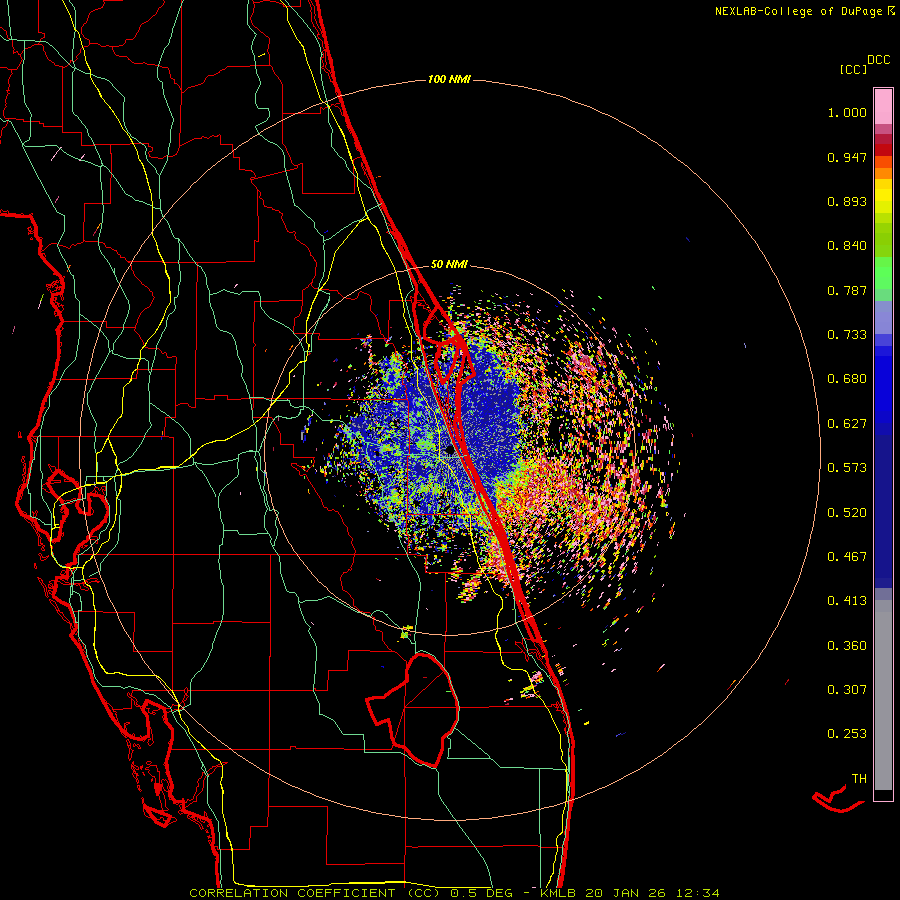The height and width of the screenshot is (900, 900).
Task: Click the 20 JAN 26 date text
Action: tap(626, 893)
